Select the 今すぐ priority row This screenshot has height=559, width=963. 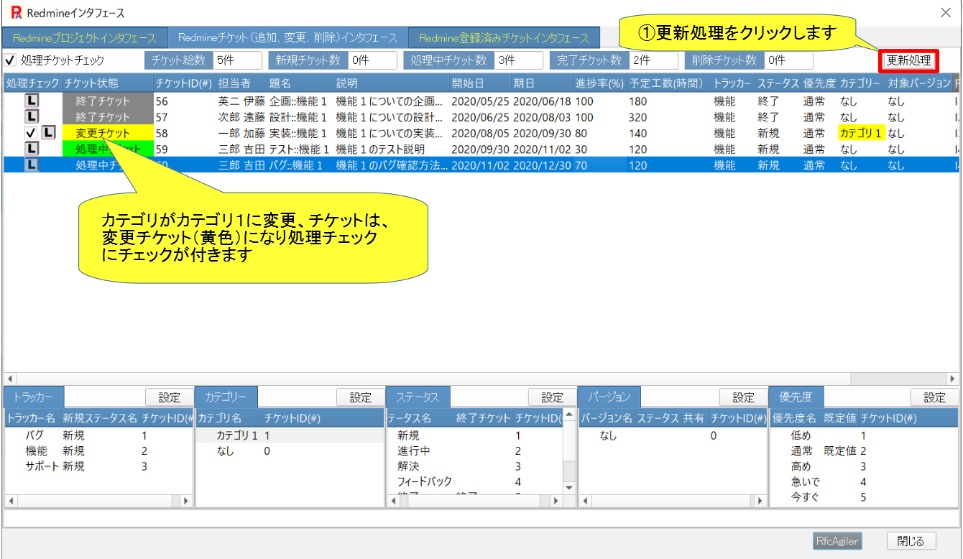tap(864, 498)
